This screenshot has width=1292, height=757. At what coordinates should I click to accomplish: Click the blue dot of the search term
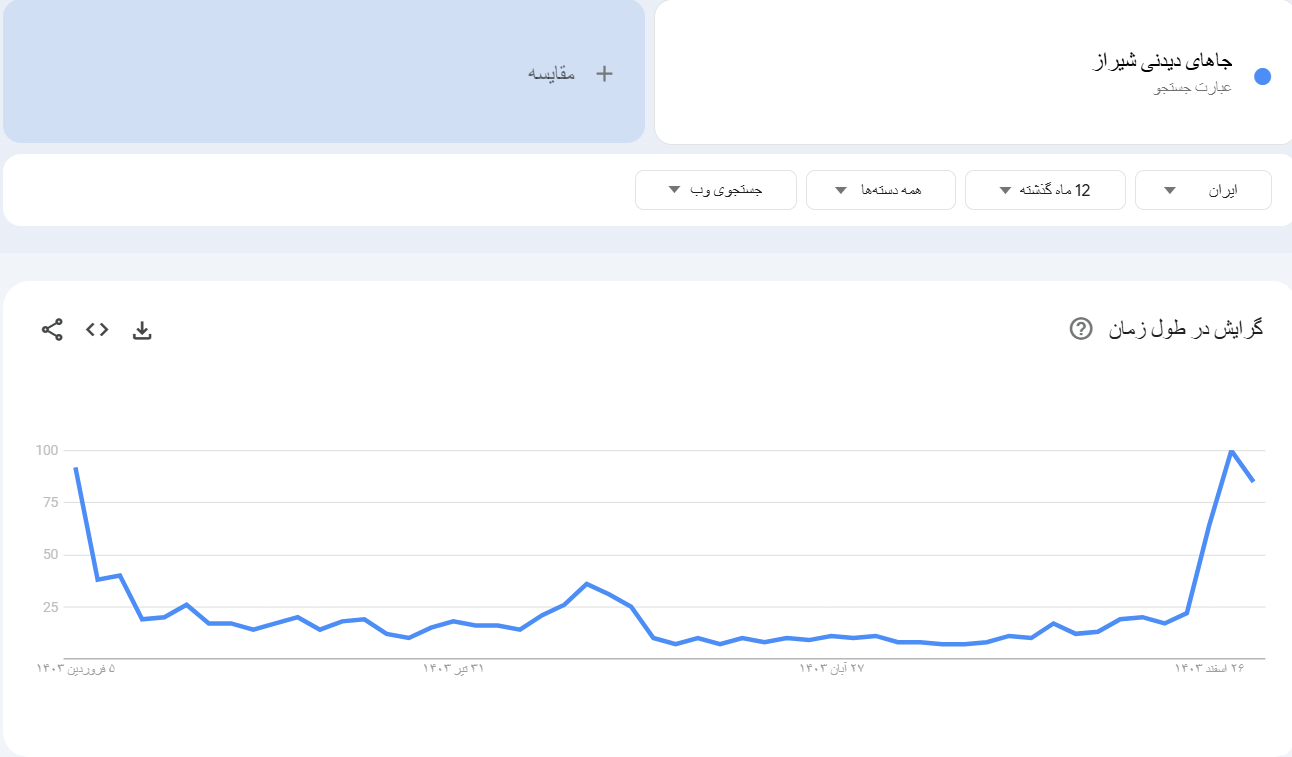click(1262, 77)
